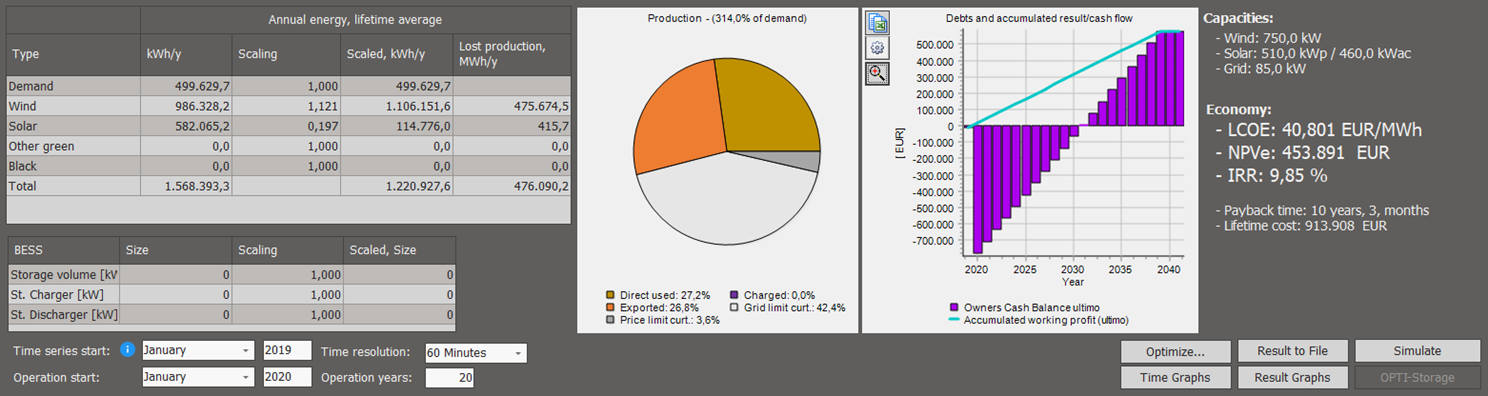Activate the chart zoom magnifier tool
This screenshot has width=1488, height=396.
877,73
